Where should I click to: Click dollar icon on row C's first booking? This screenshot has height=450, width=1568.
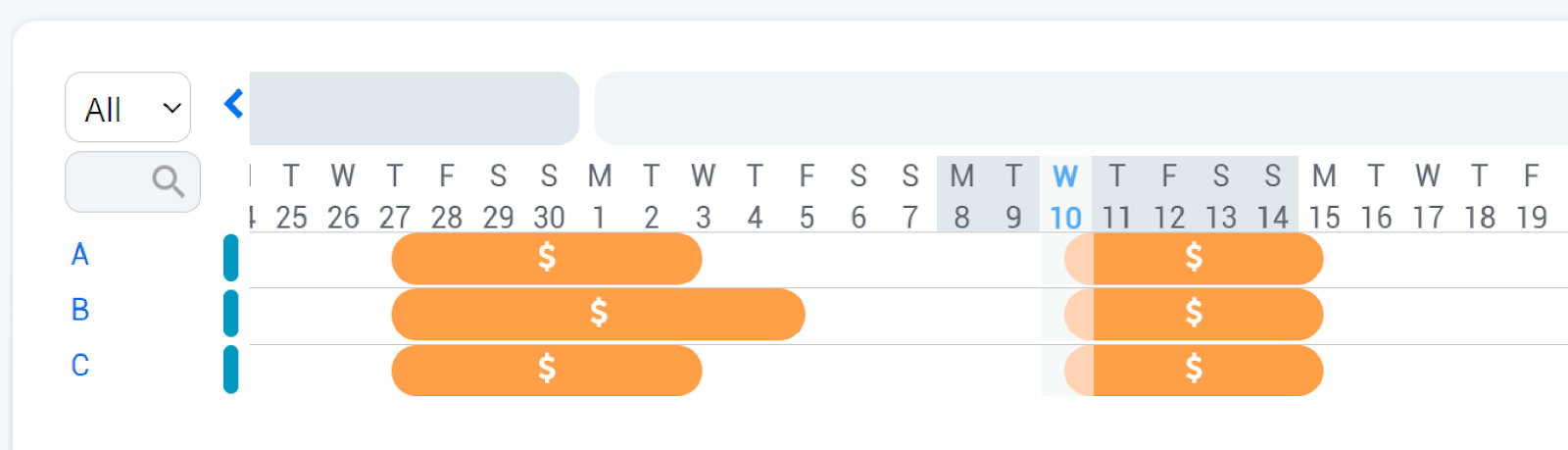coord(547,369)
